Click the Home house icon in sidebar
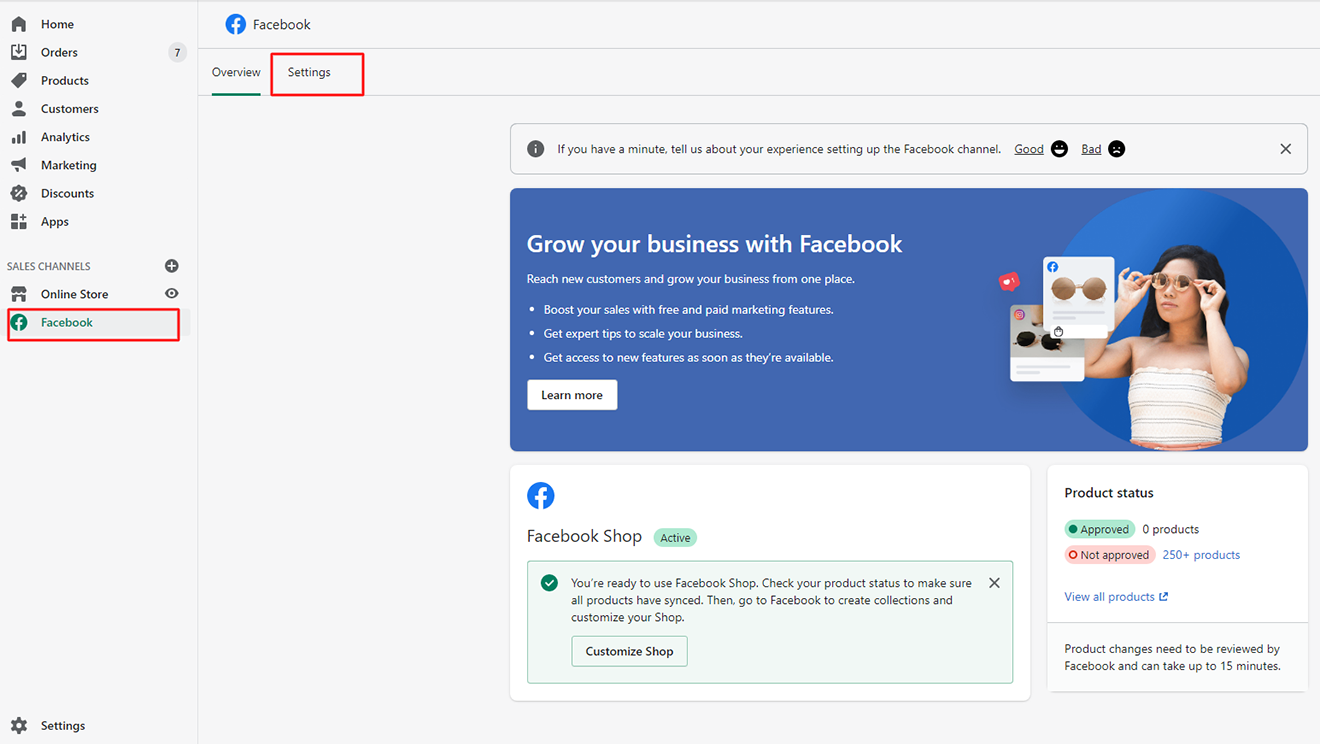The image size is (1320, 744). point(19,24)
